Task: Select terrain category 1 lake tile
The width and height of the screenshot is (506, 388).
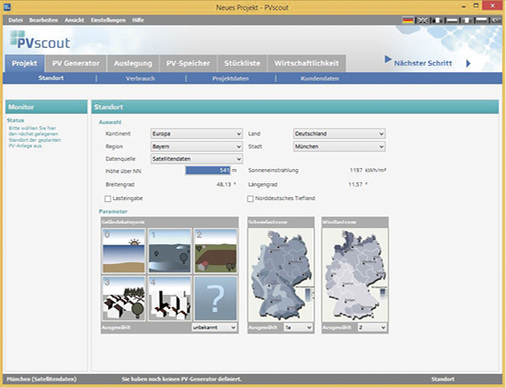Action: [170, 251]
